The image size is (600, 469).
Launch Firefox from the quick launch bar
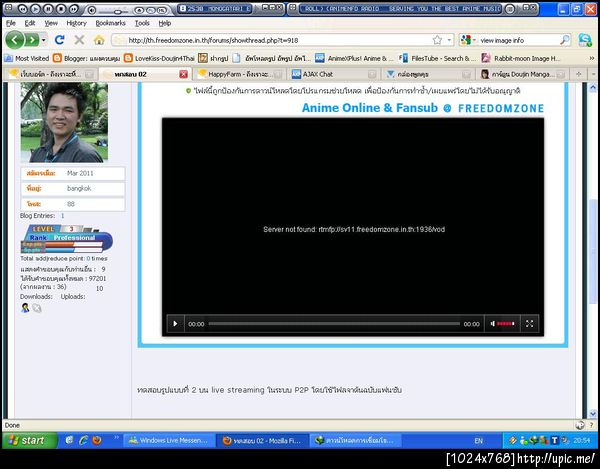coord(97,440)
